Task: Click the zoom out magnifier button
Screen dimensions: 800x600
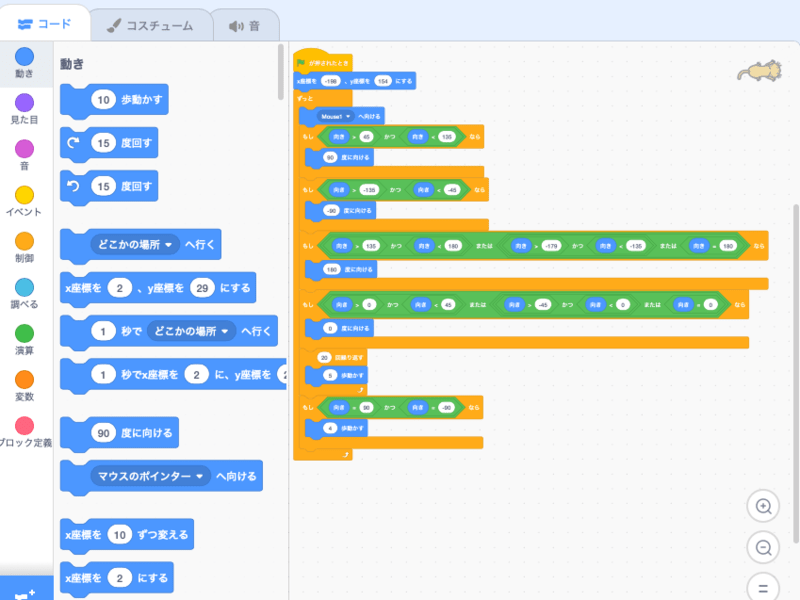Action: pos(763,547)
